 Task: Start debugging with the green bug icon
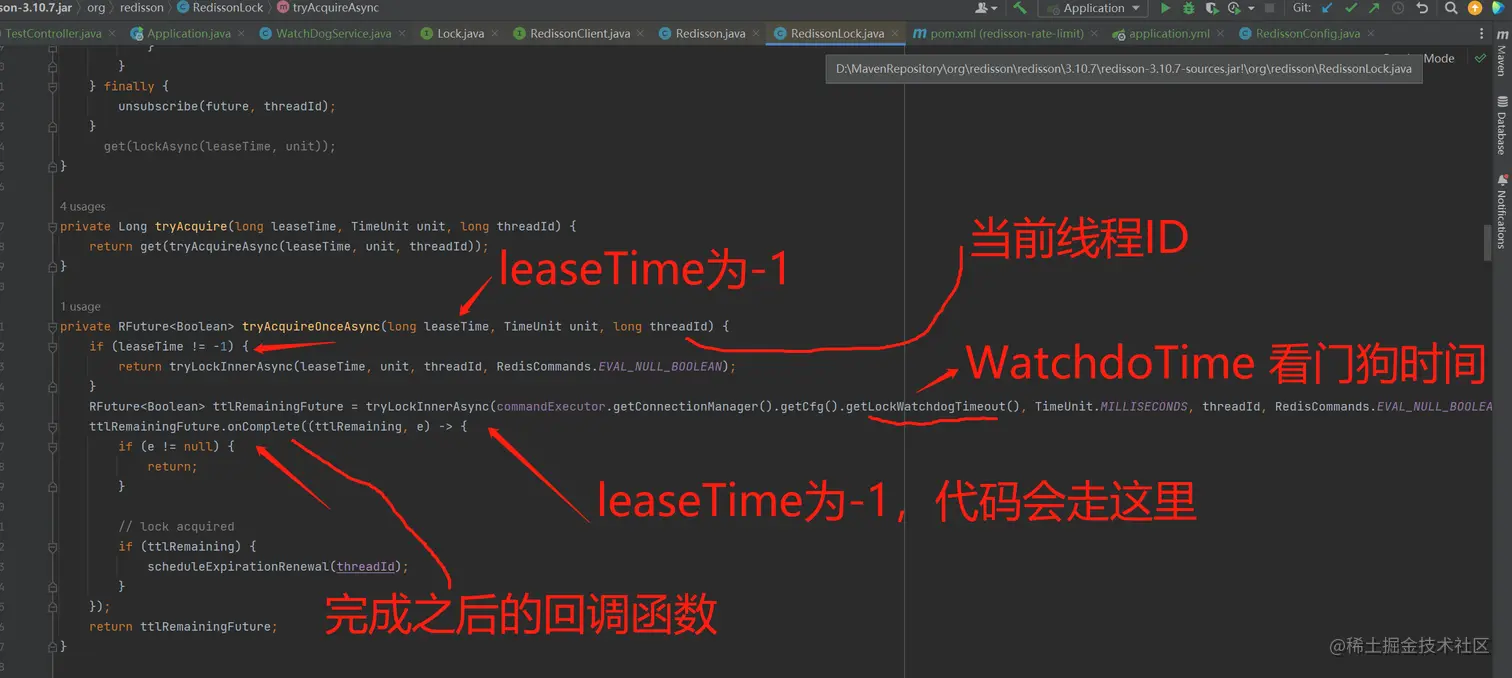point(1189,8)
